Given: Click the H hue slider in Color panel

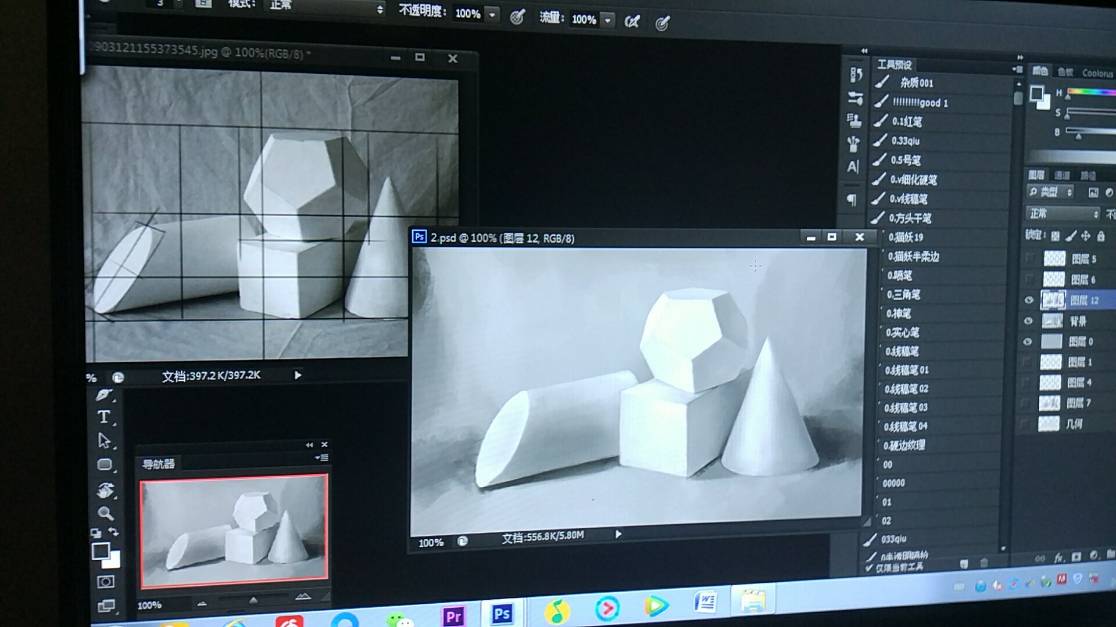Looking at the screenshot, I should click(x=1091, y=93).
